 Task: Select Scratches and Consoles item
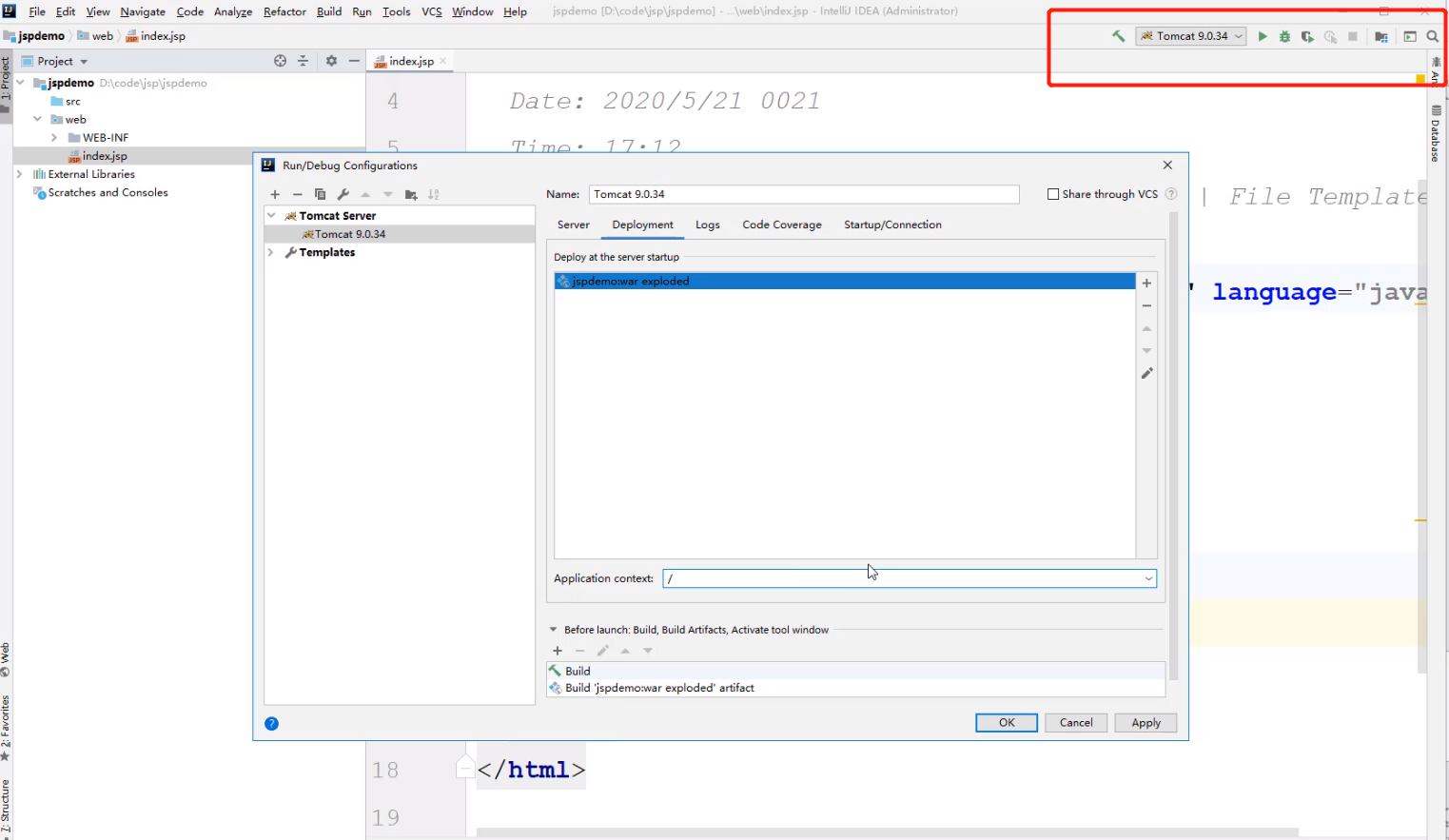pyautogui.click(x=108, y=192)
